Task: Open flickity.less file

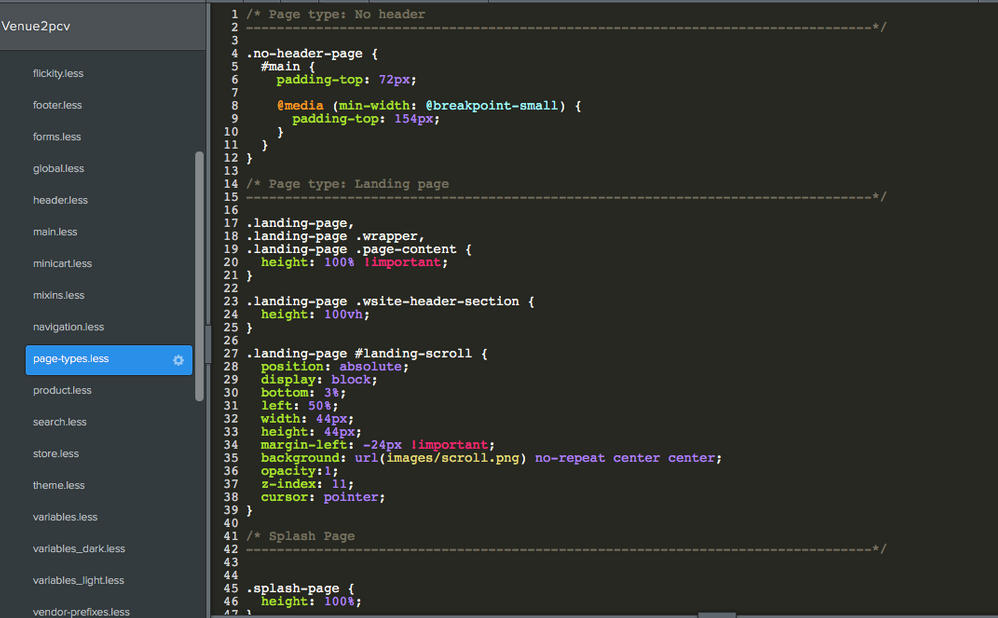Action: [57, 73]
